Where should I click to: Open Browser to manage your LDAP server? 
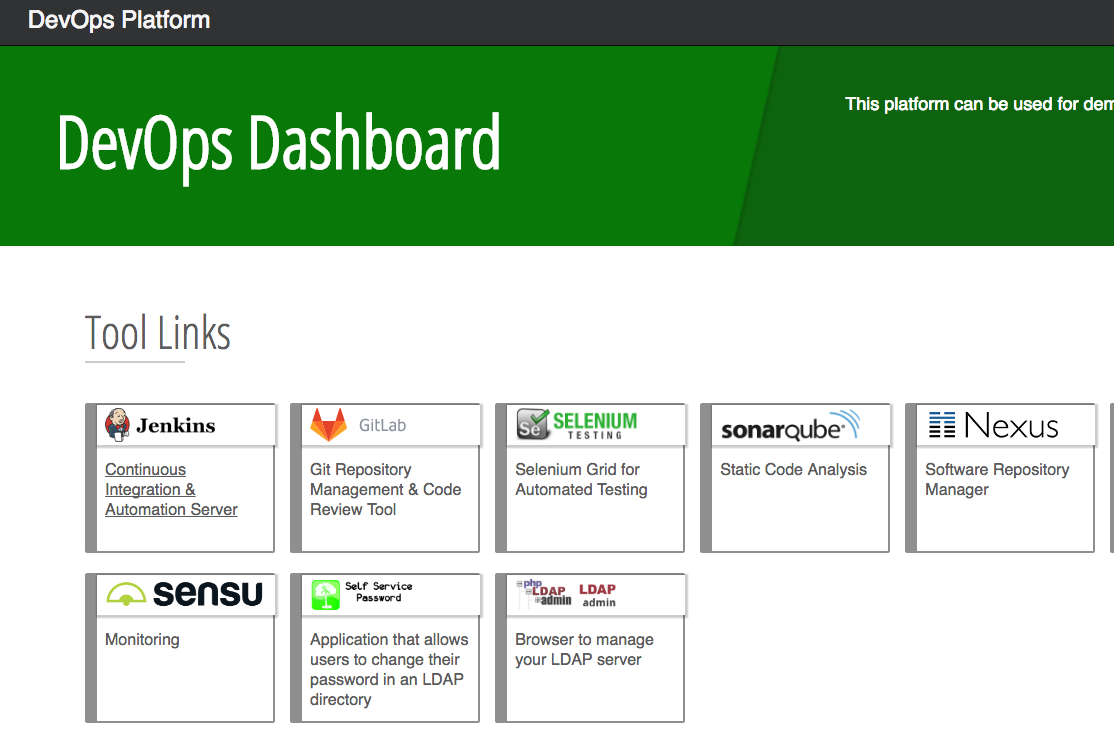(584, 649)
